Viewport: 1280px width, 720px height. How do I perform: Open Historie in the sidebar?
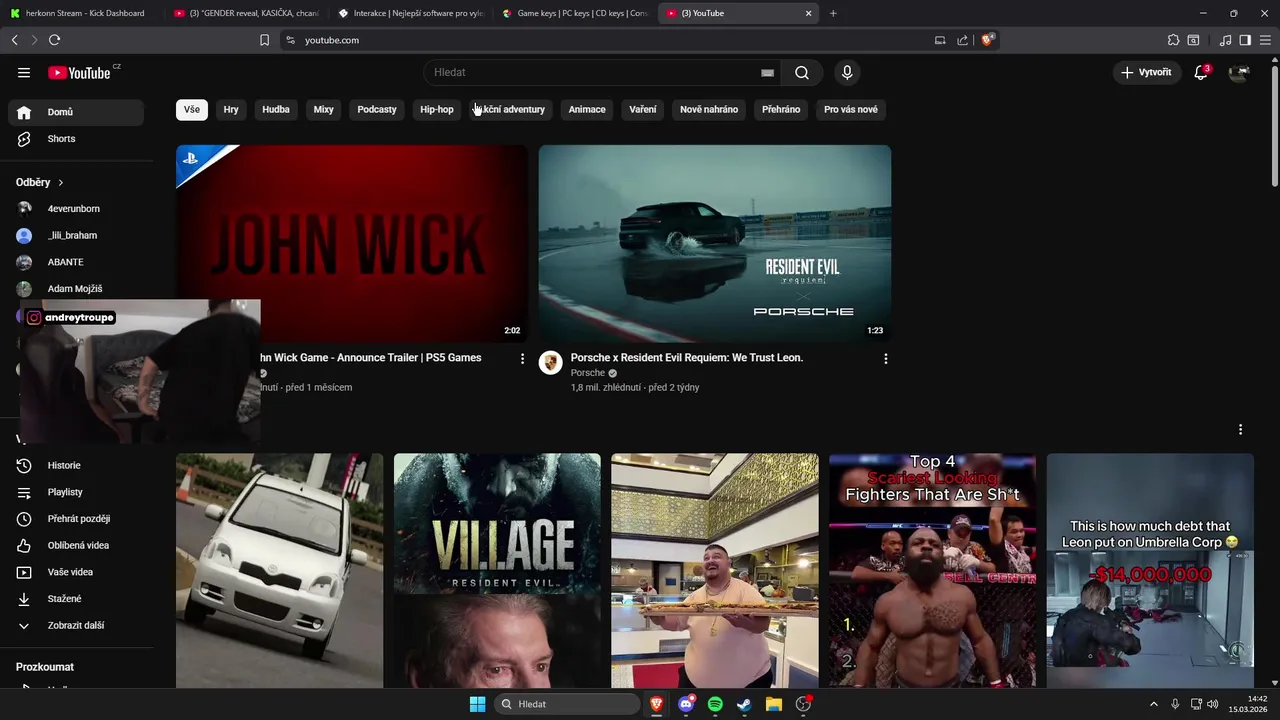click(76, 465)
